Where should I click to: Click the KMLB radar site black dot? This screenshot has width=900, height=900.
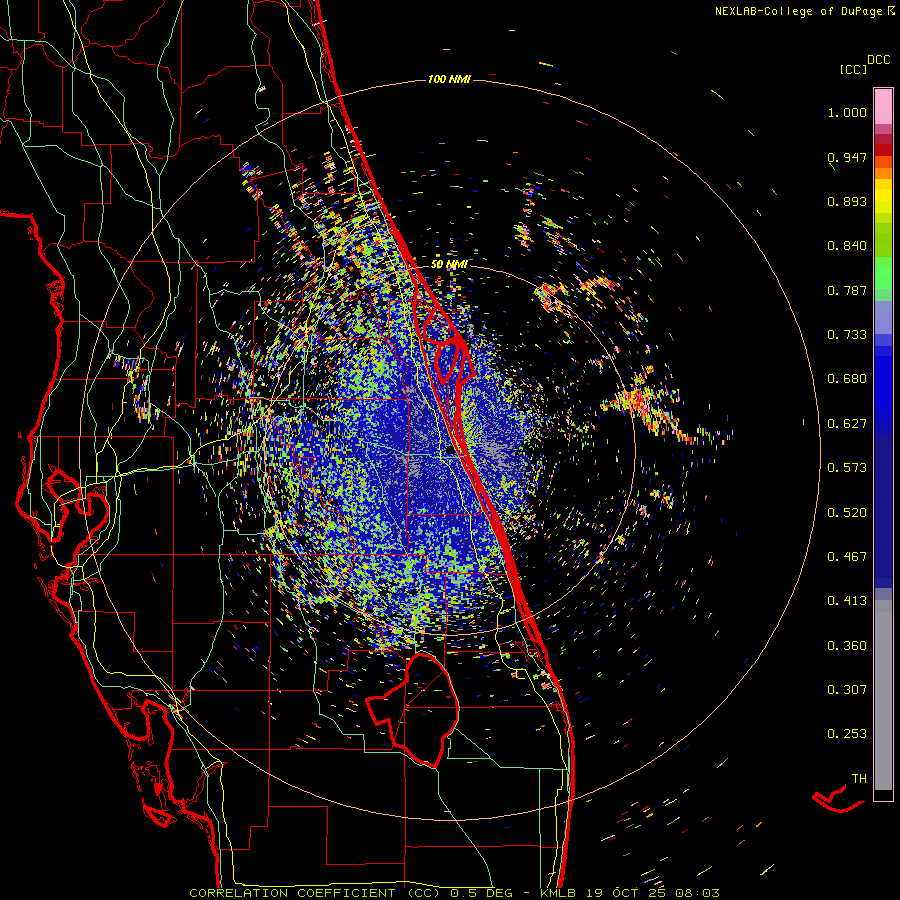pyautogui.click(x=450, y=451)
